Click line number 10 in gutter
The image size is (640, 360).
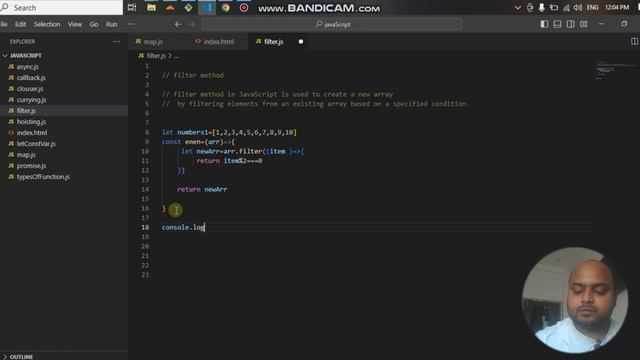[x=145, y=151]
